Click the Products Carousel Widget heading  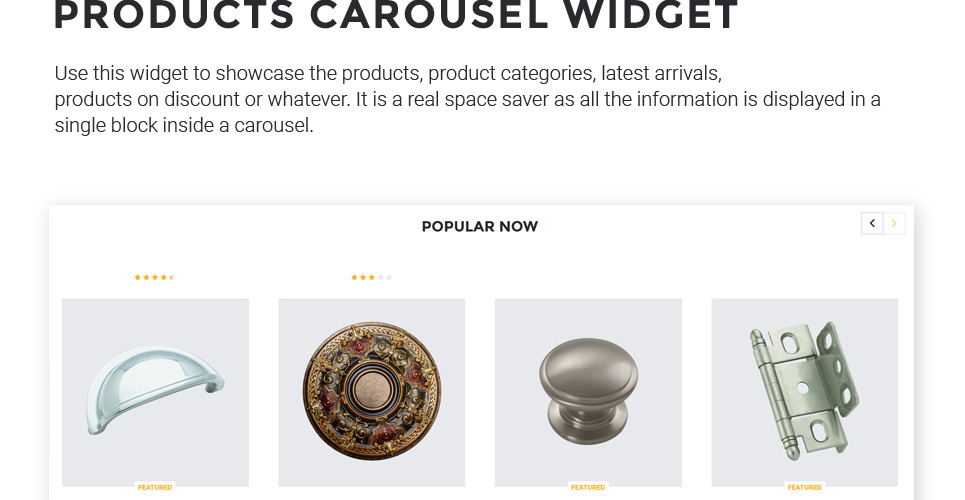[x=396, y=15]
